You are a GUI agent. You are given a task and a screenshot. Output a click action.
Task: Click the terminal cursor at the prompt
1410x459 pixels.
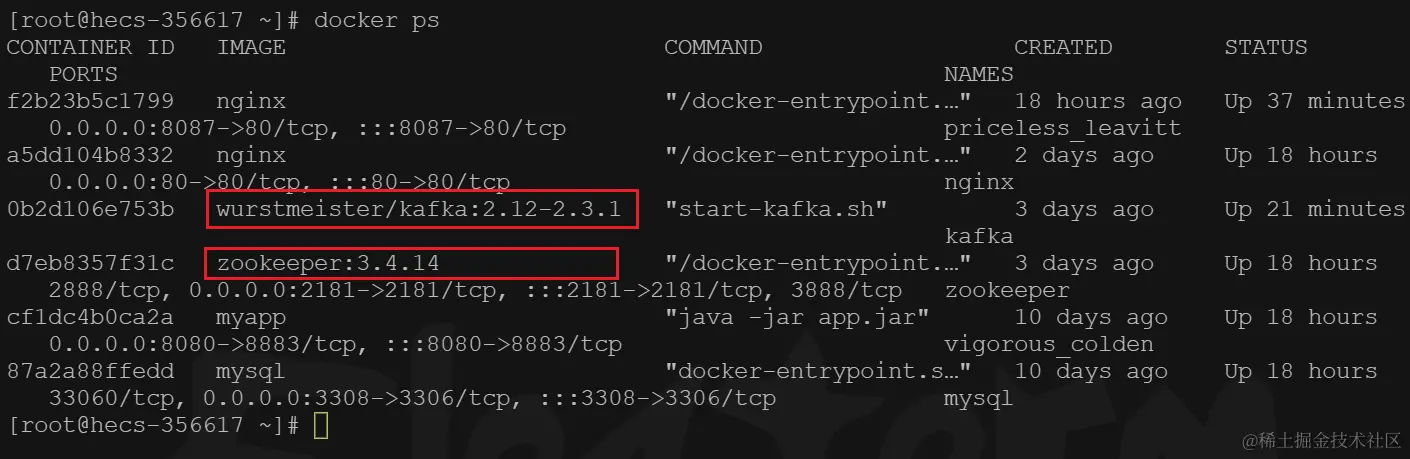pyautogui.click(x=319, y=426)
